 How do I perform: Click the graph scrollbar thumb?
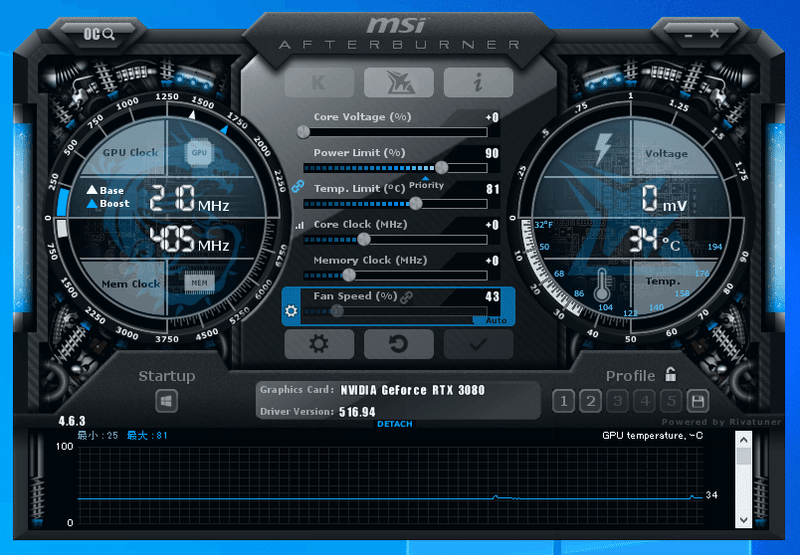pyautogui.click(x=743, y=456)
